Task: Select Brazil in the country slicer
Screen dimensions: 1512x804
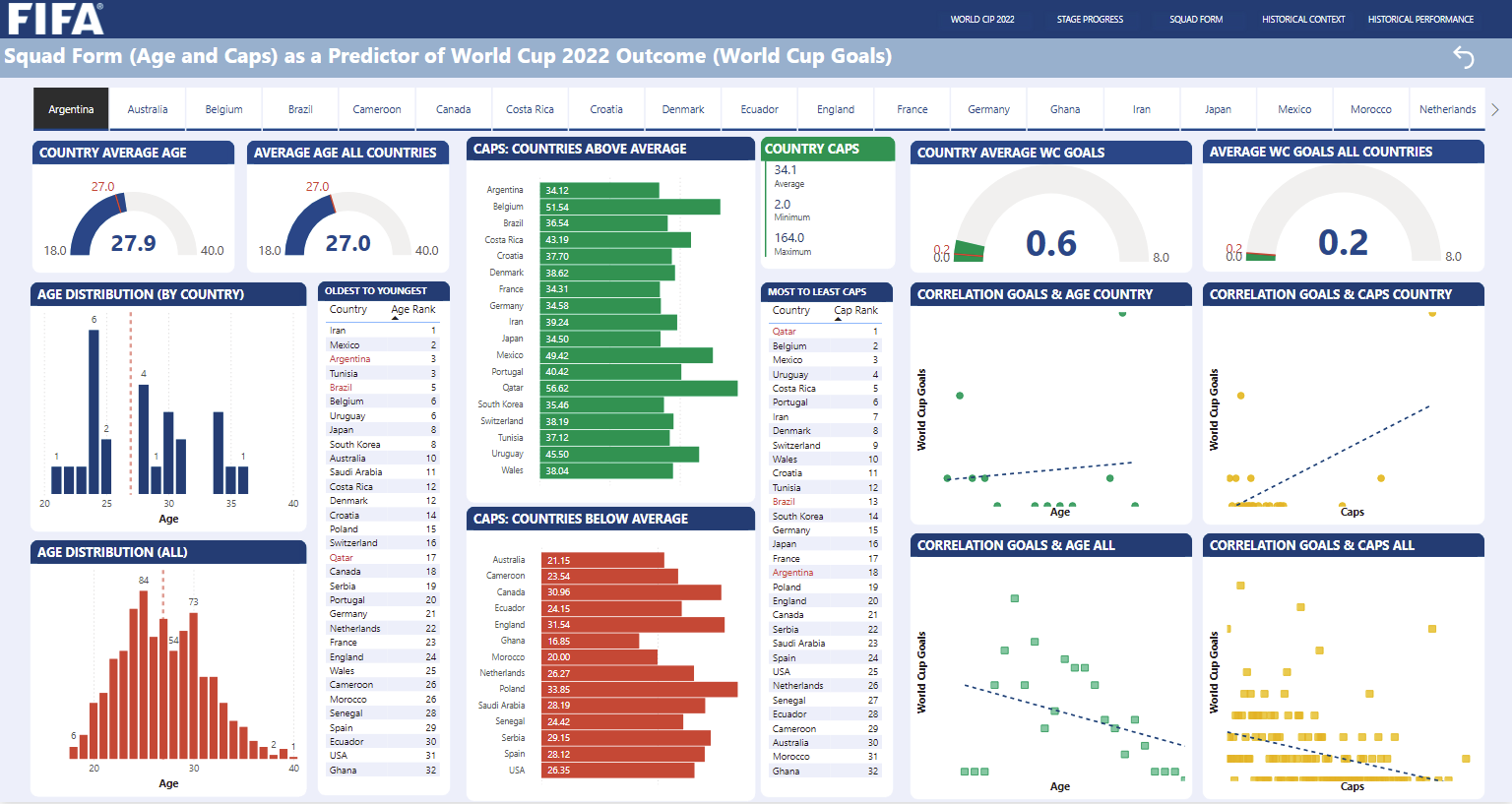Action: tap(300, 109)
